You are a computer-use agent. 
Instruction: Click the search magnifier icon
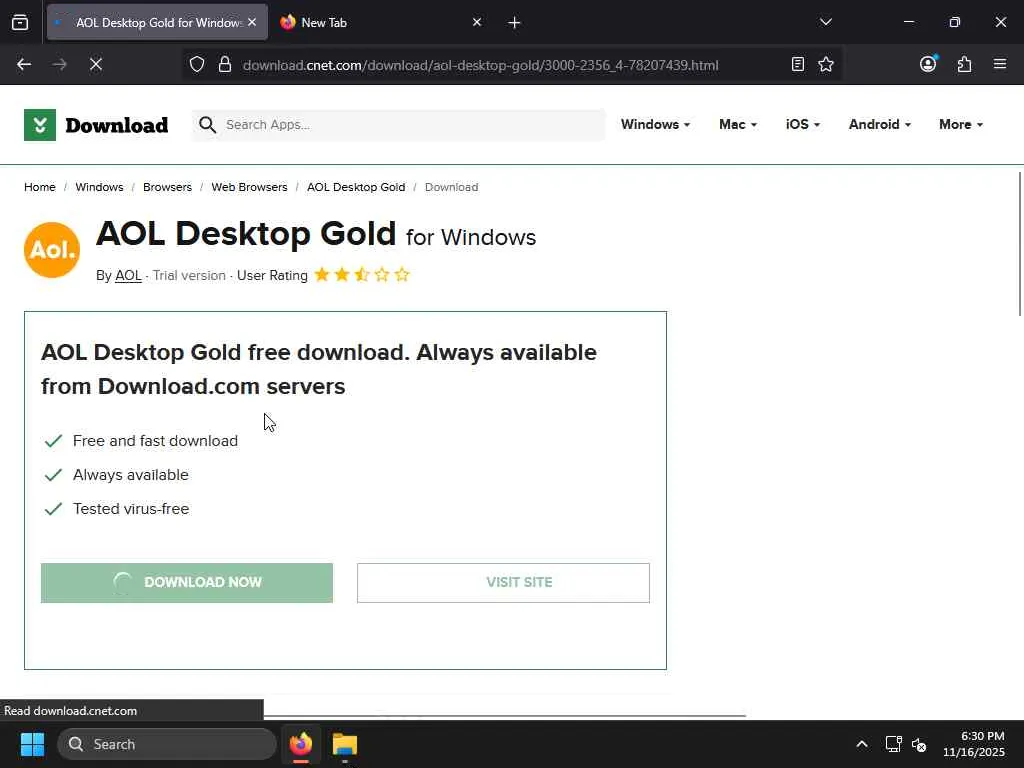(x=207, y=125)
